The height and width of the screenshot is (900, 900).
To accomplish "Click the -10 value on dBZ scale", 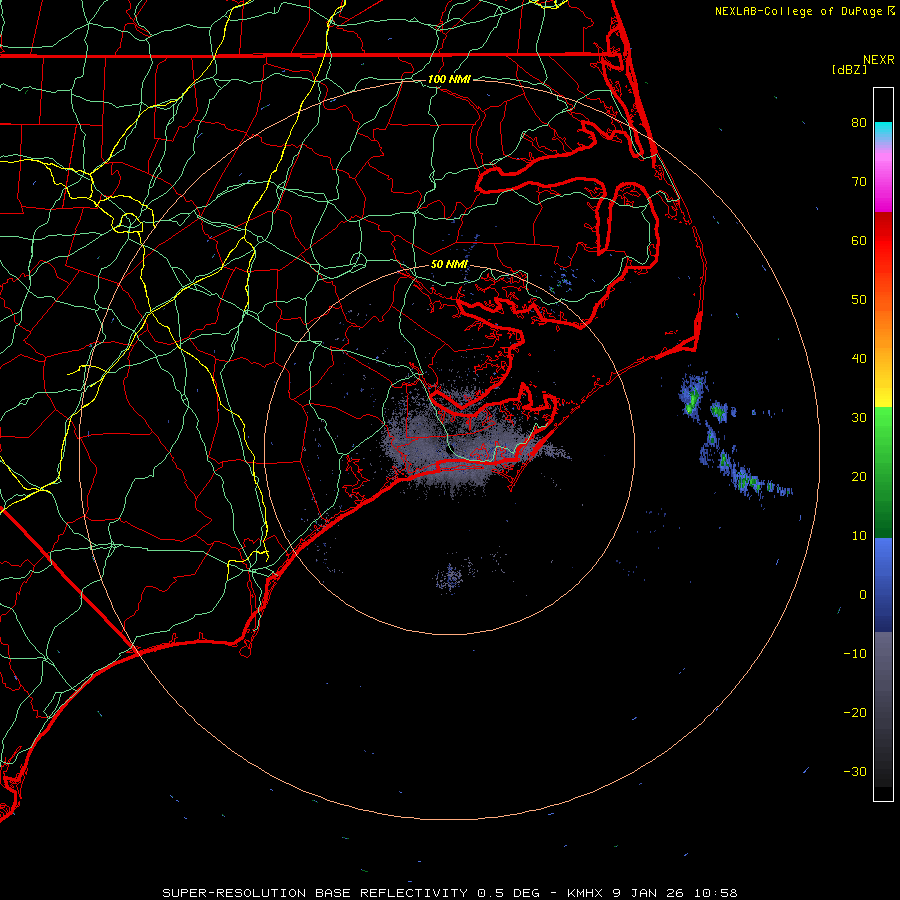I will click(855, 653).
